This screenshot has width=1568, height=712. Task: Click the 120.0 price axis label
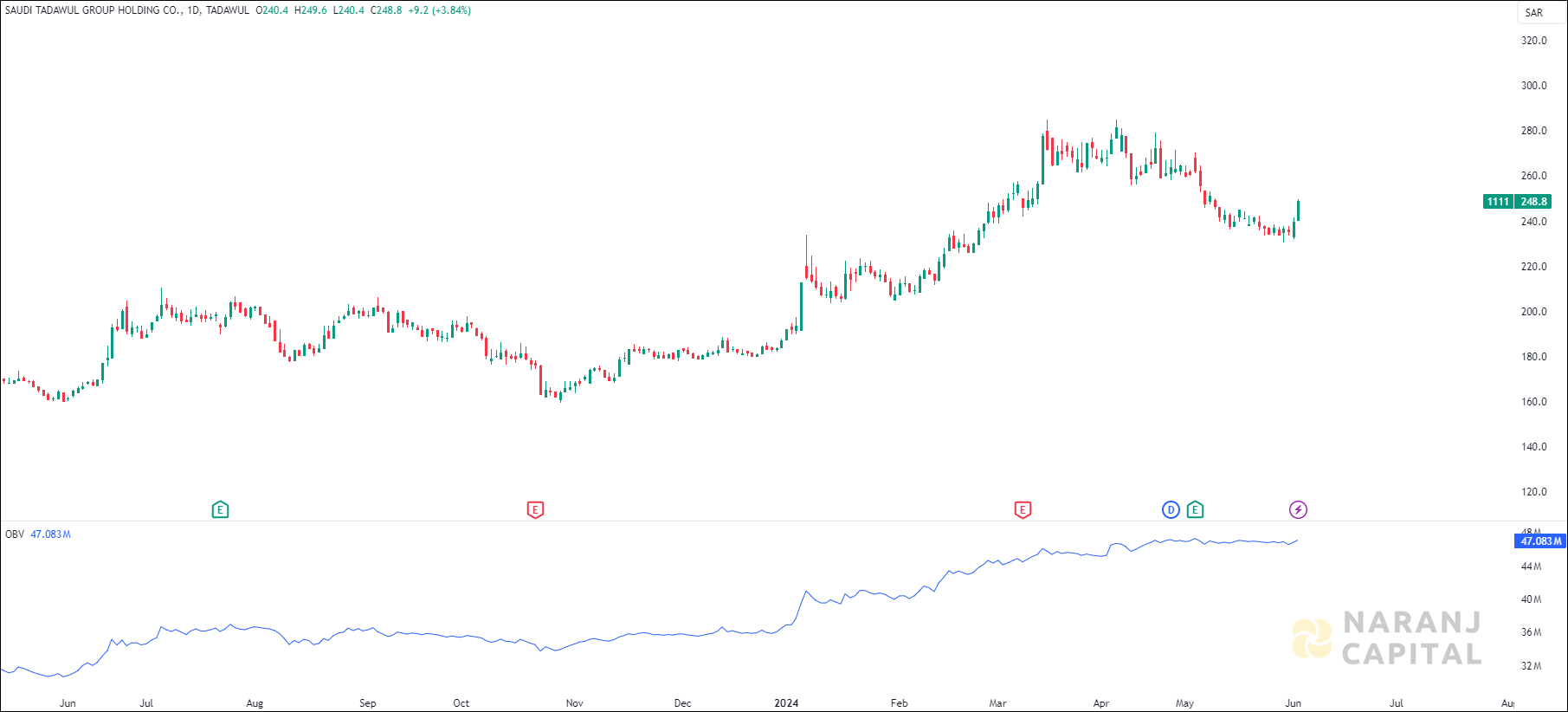point(1533,492)
